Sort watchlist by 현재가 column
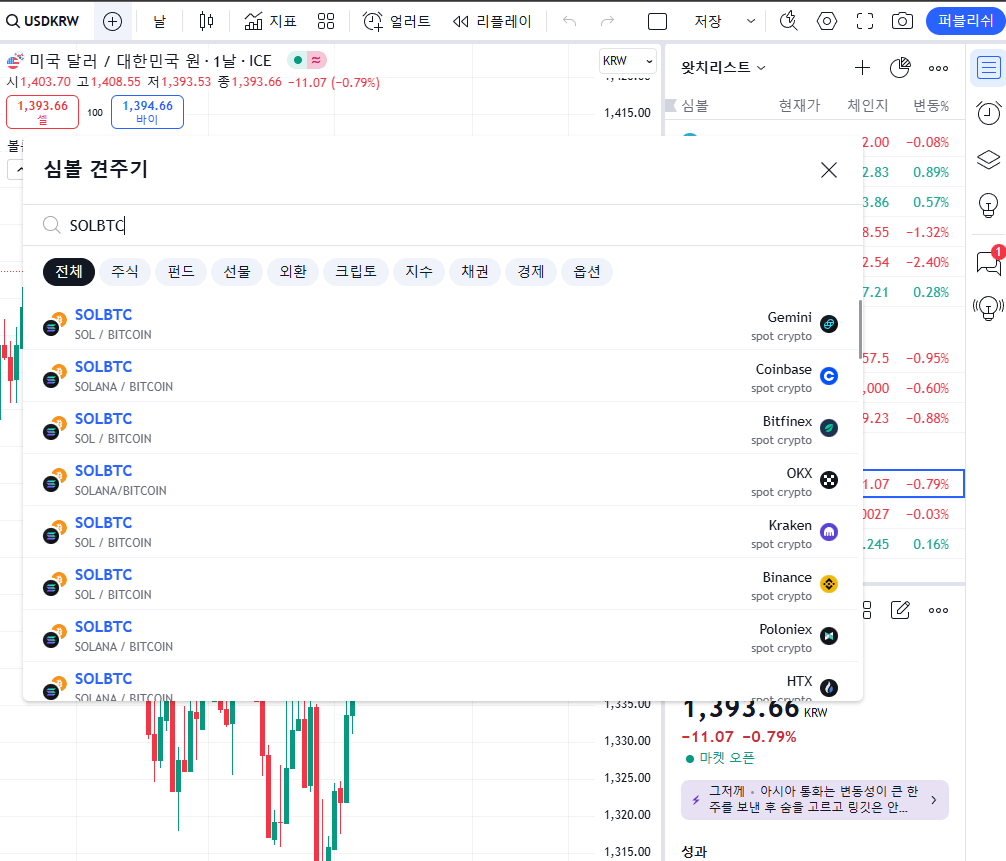1006x861 pixels. click(x=799, y=106)
